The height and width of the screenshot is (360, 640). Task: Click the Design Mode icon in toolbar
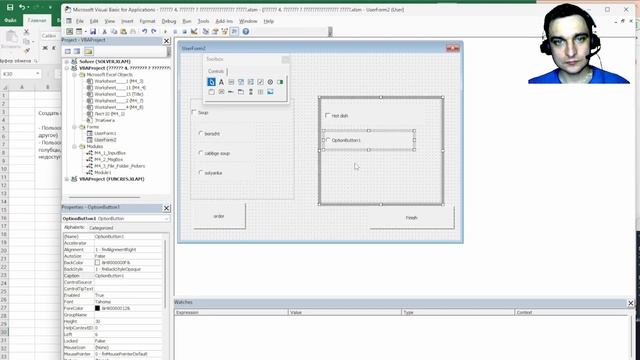coord(194,31)
